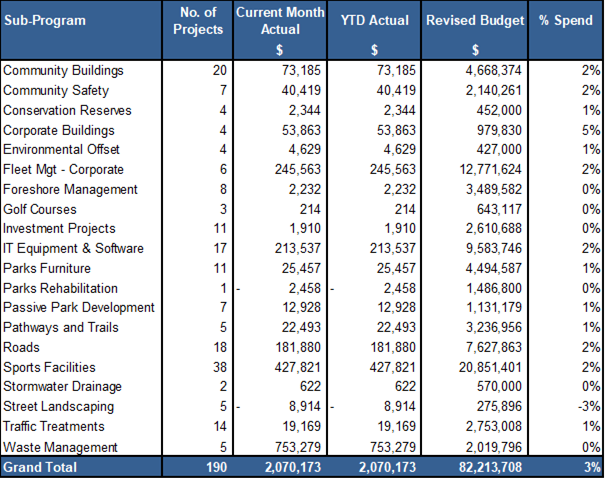
Task: Click the 2,753,008 revised budget value
Action: (493, 427)
